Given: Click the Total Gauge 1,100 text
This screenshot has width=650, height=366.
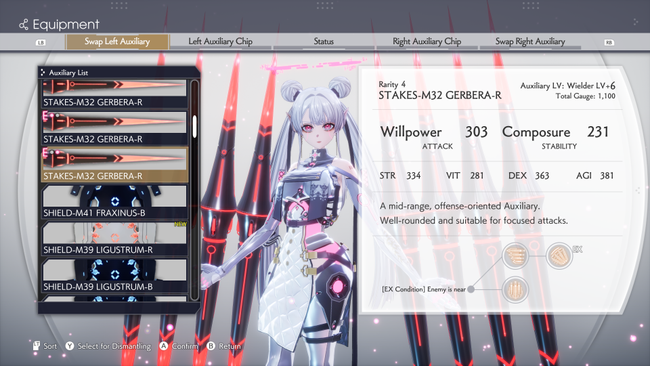Looking at the screenshot, I should [585, 96].
